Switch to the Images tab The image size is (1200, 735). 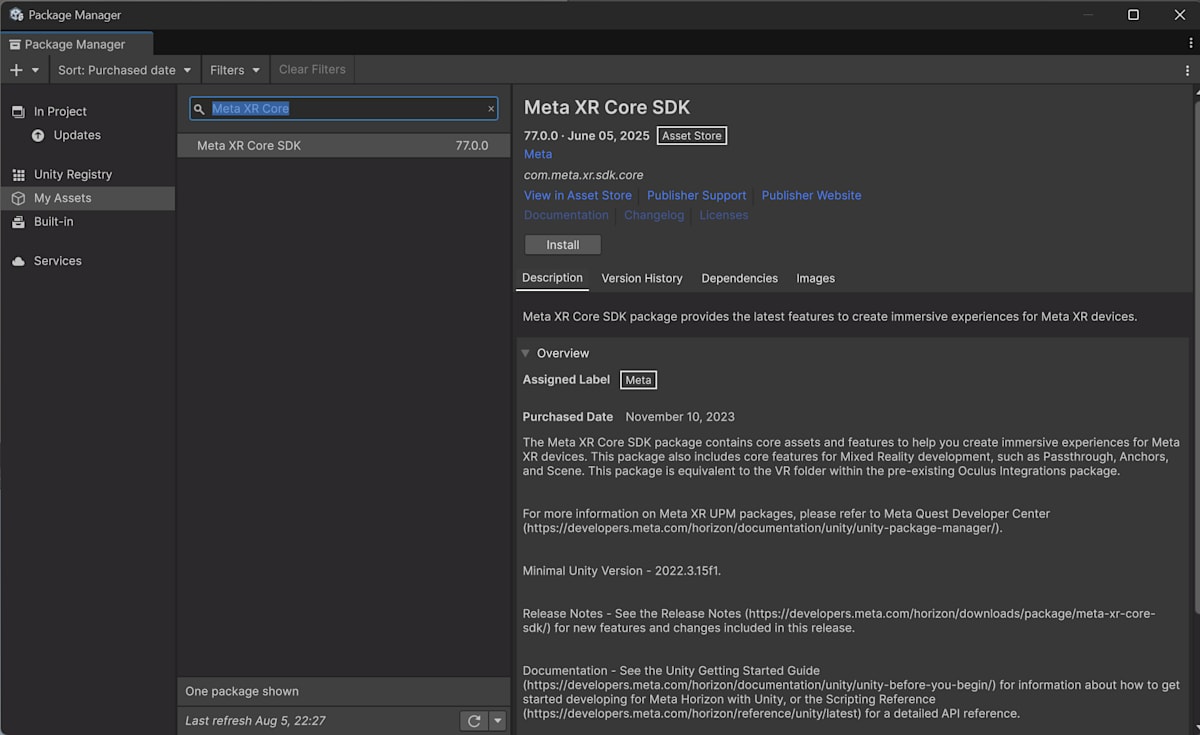(x=815, y=278)
